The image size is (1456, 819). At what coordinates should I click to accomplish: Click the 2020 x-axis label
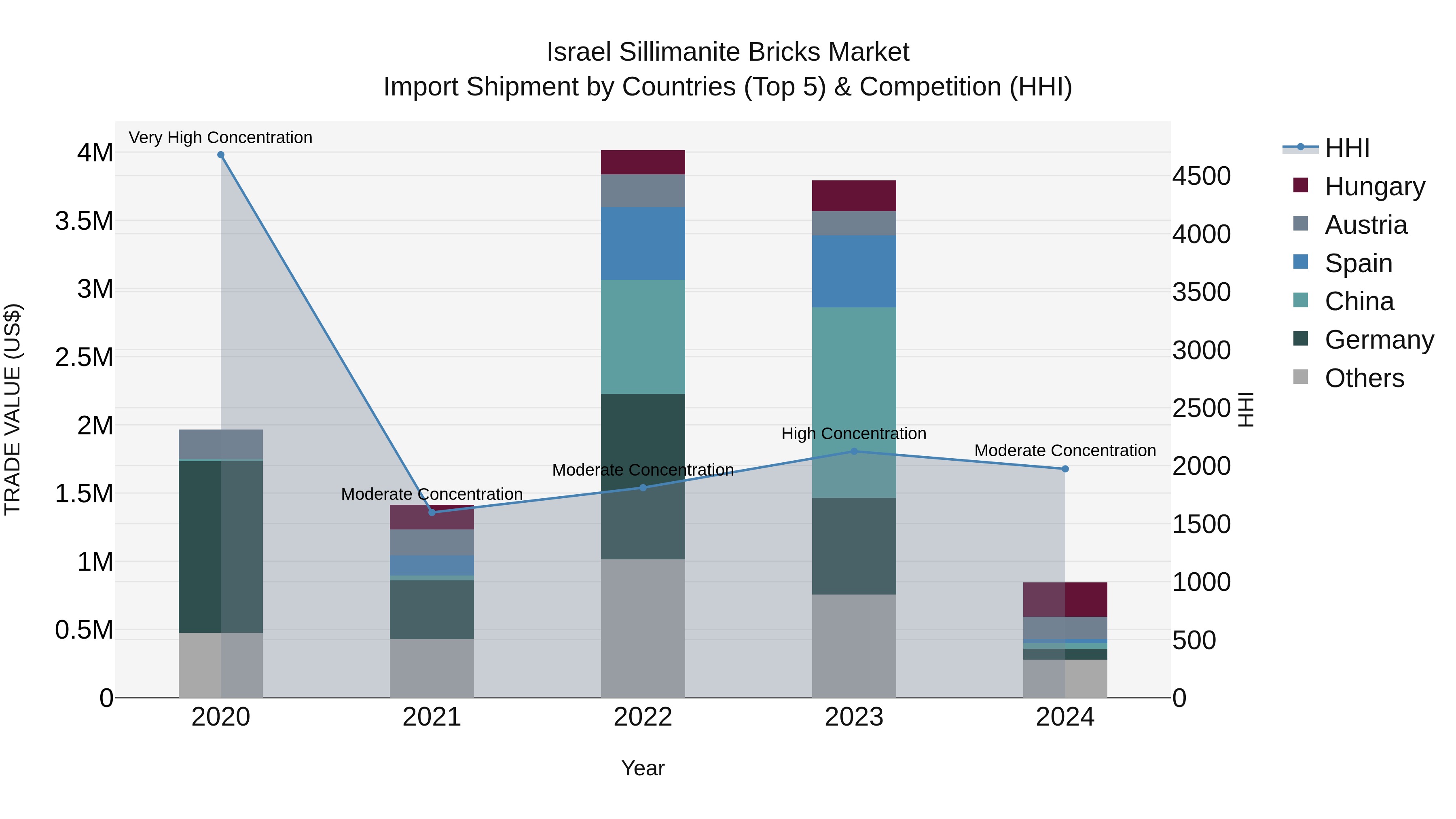coord(221,717)
